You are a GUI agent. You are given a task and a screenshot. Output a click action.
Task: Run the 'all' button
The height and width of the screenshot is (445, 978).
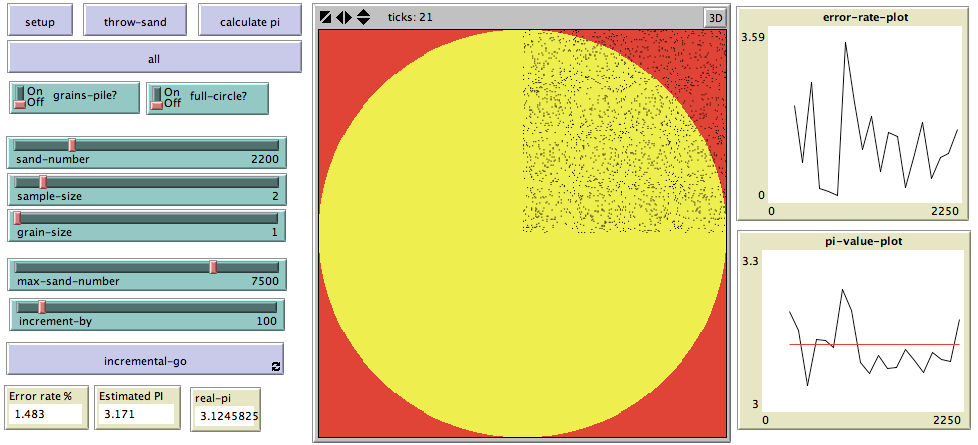click(x=154, y=59)
